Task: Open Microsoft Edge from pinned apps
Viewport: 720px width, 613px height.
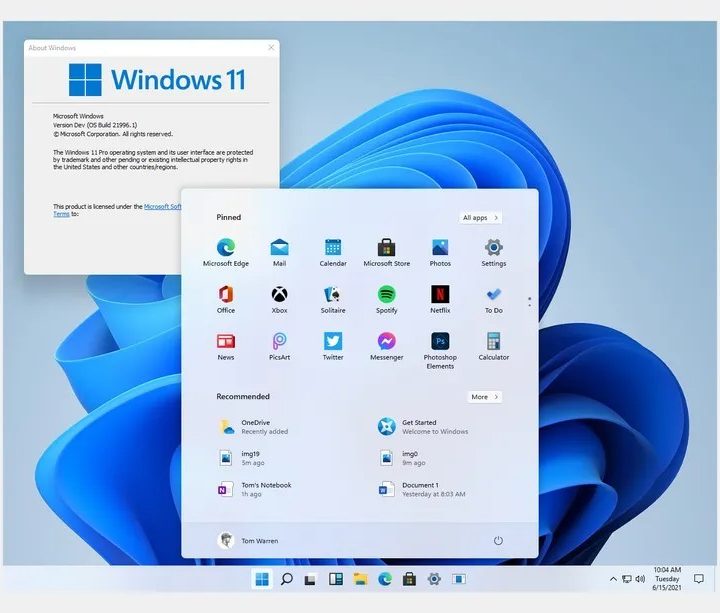Action: [x=225, y=252]
